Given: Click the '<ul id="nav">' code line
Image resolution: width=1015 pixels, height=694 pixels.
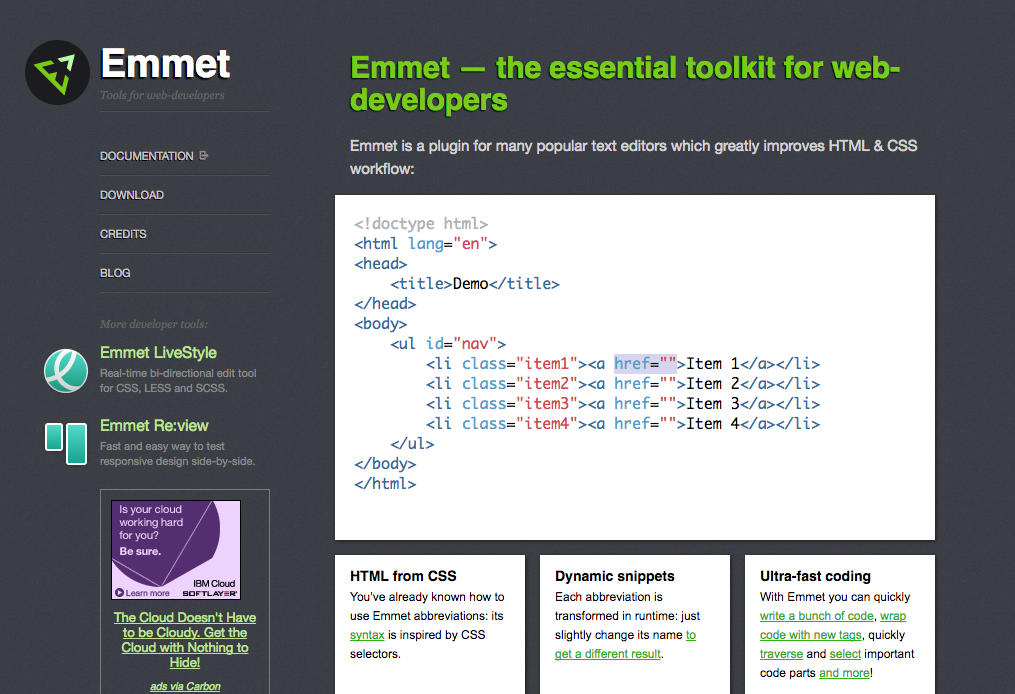Looking at the screenshot, I should (x=448, y=344).
